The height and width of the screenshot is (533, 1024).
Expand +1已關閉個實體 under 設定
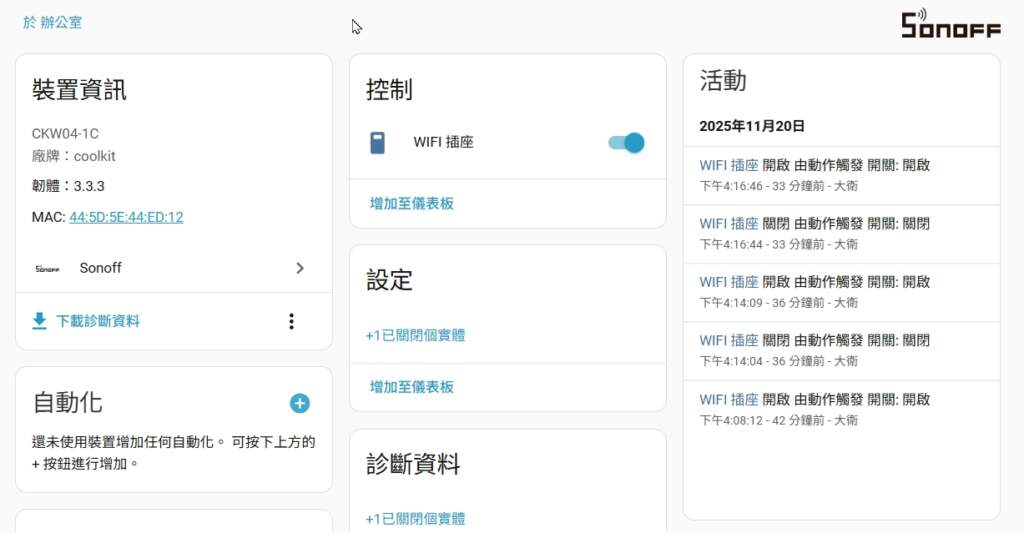pos(415,336)
